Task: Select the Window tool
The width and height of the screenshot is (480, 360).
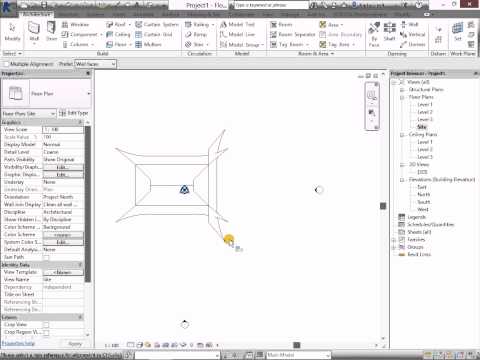Action: [75, 25]
